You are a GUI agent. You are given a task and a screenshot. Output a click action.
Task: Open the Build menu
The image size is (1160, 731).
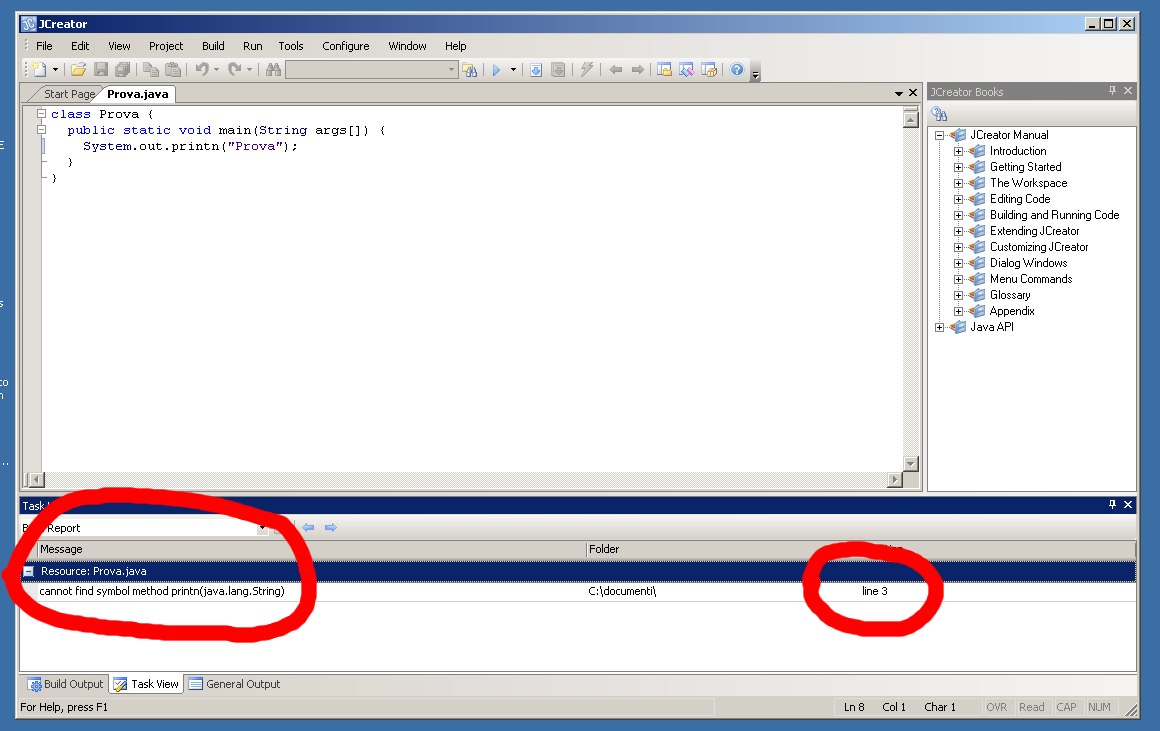pos(213,46)
